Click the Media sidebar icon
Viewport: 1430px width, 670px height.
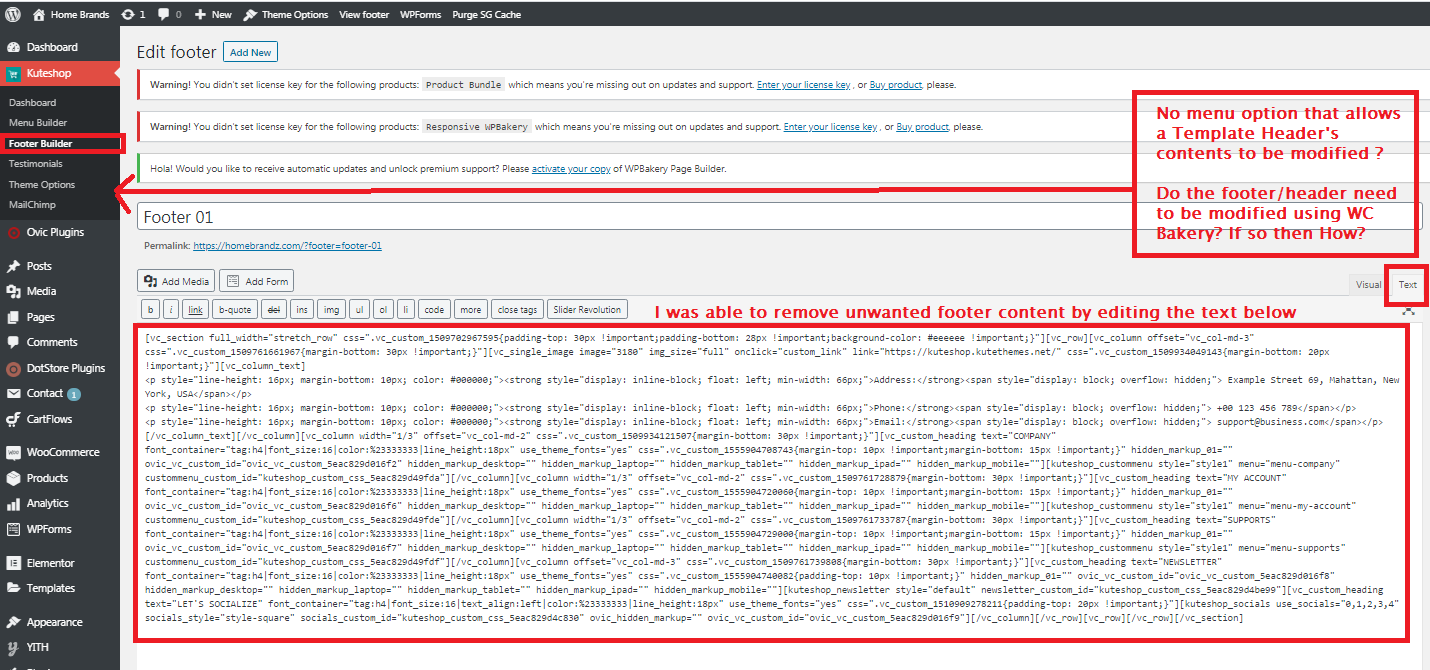pos(13,292)
